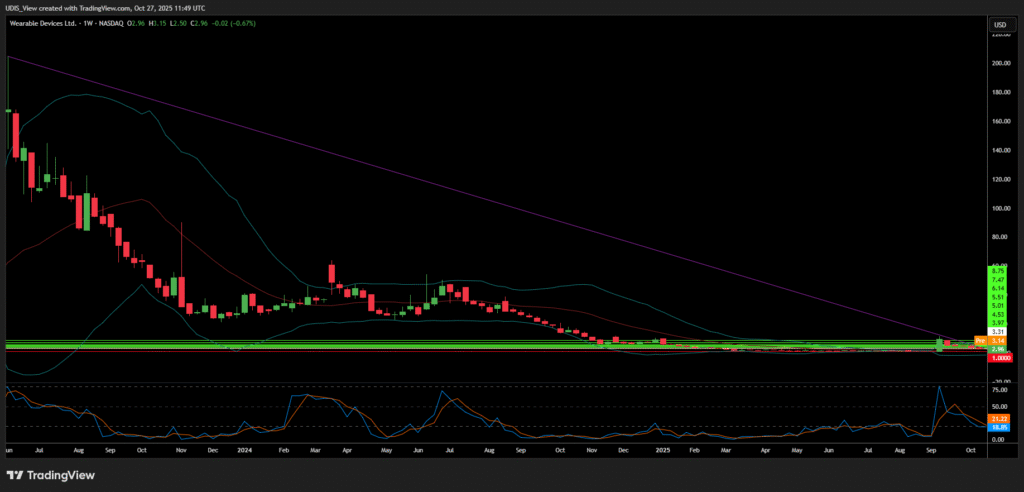The height and width of the screenshot is (492, 1024).
Task: Click the white 3.31 price tag
Action: click(x=997, y=331)
